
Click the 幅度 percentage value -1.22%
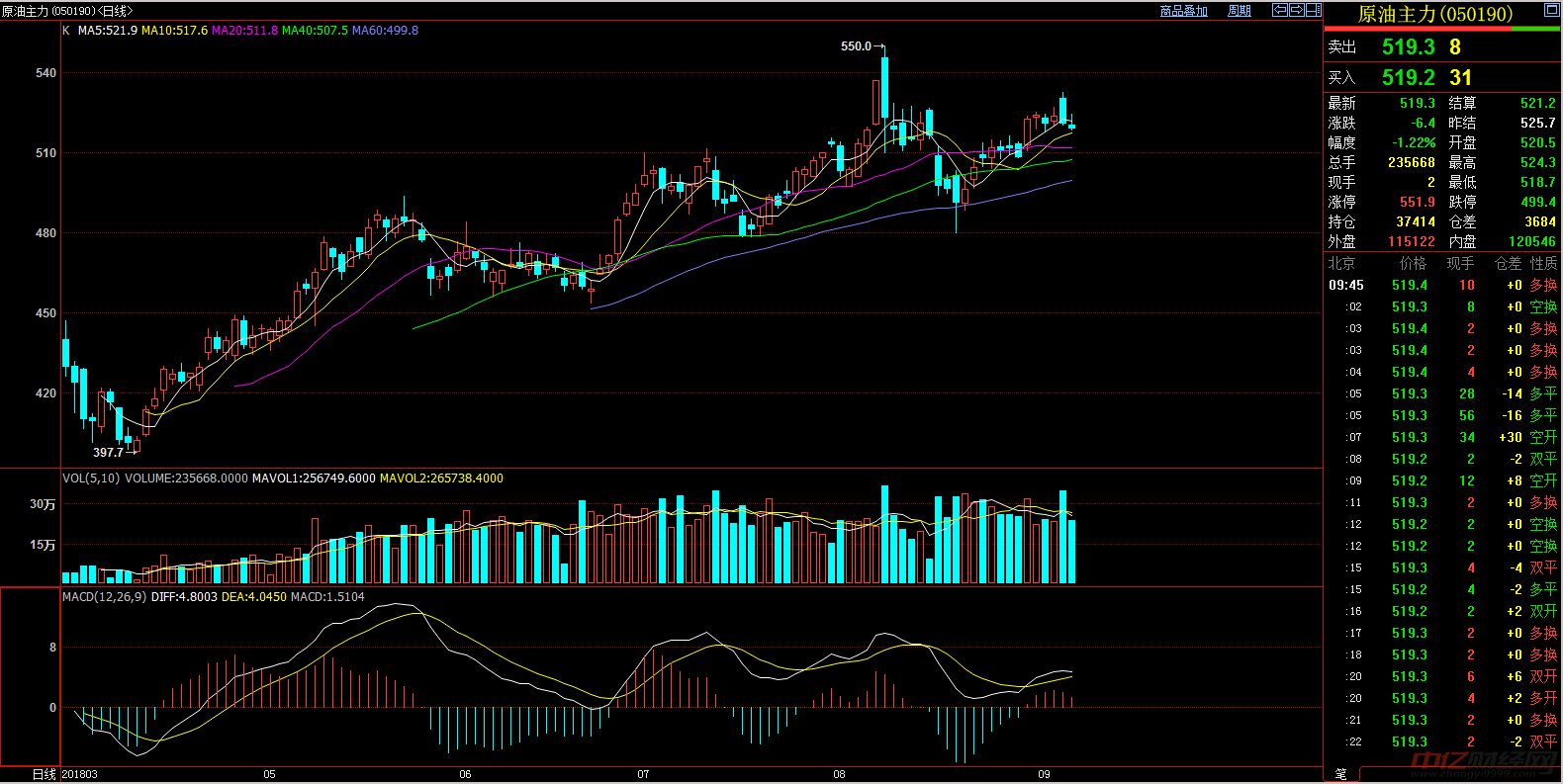[1414, 142]
